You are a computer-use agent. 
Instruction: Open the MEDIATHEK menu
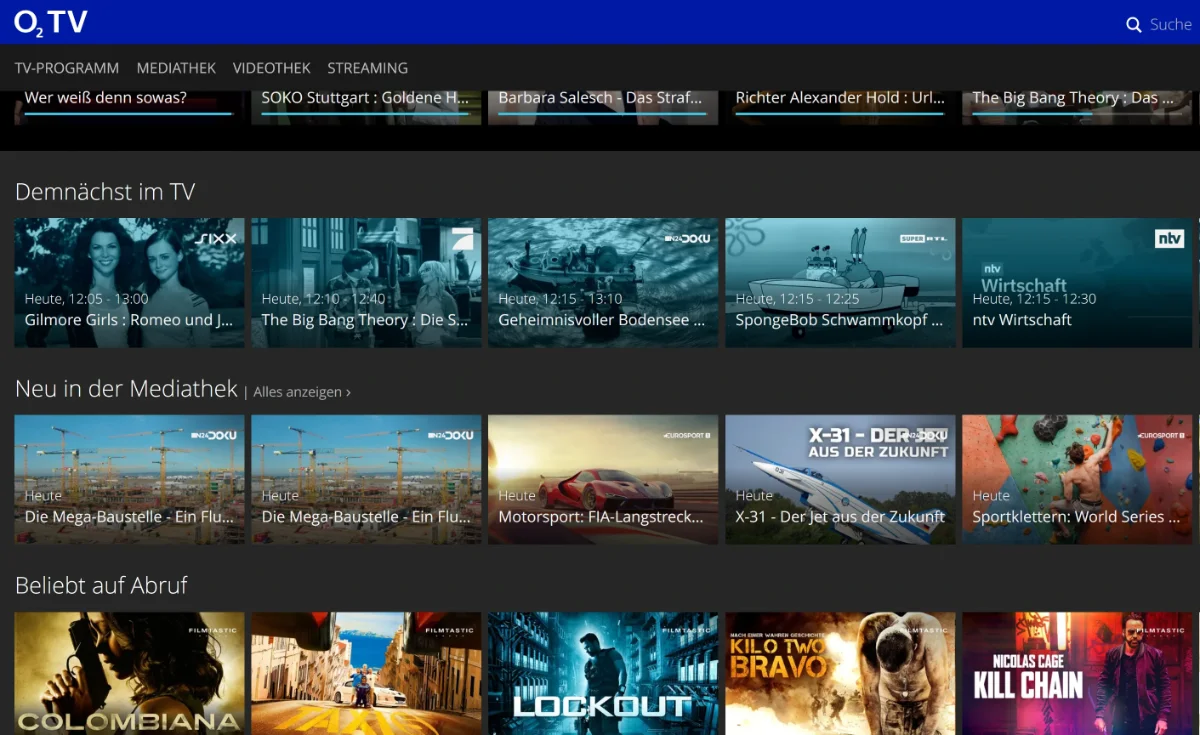coord(176,68)
